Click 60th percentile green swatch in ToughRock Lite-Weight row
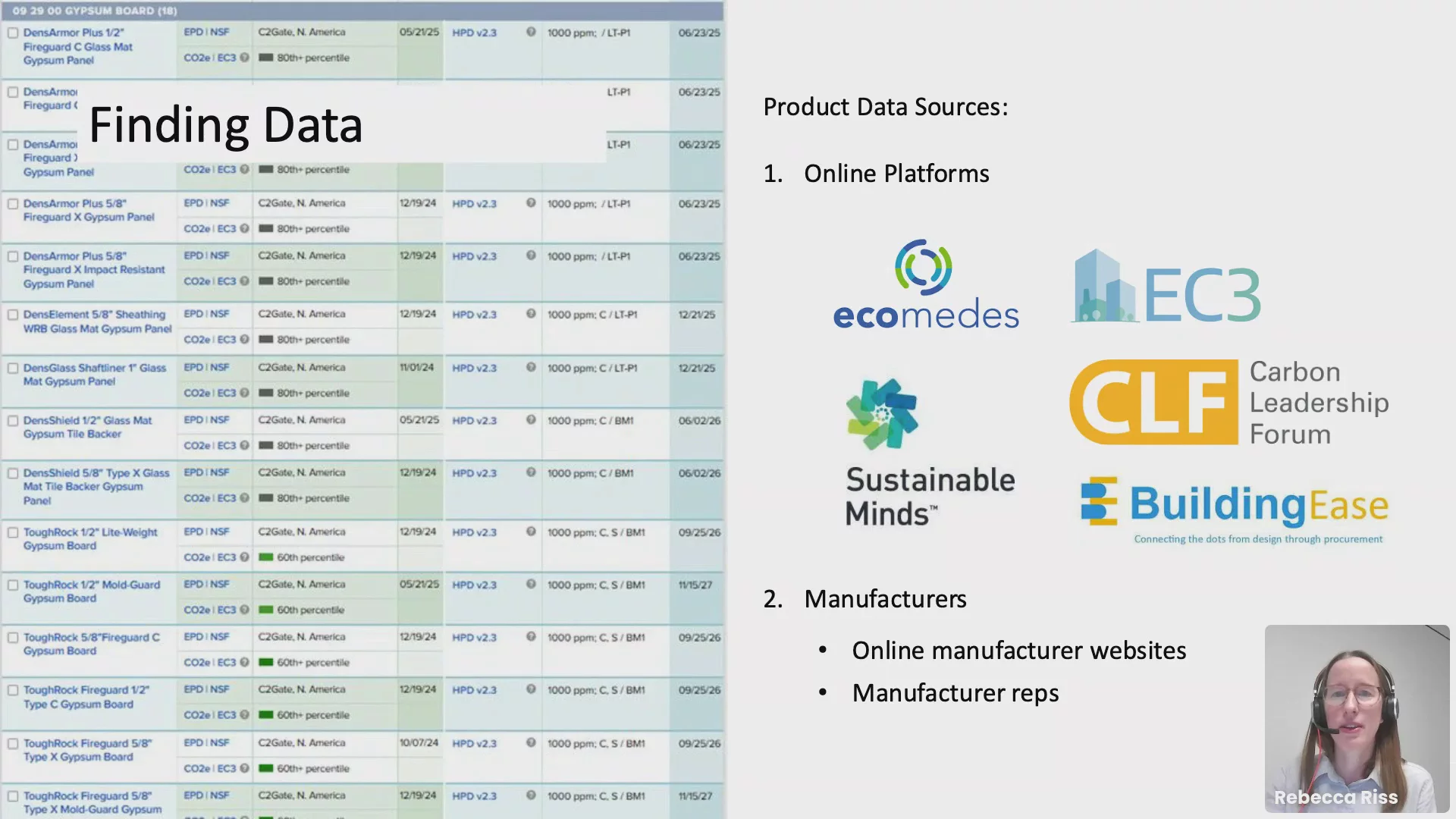 [265, 557]
